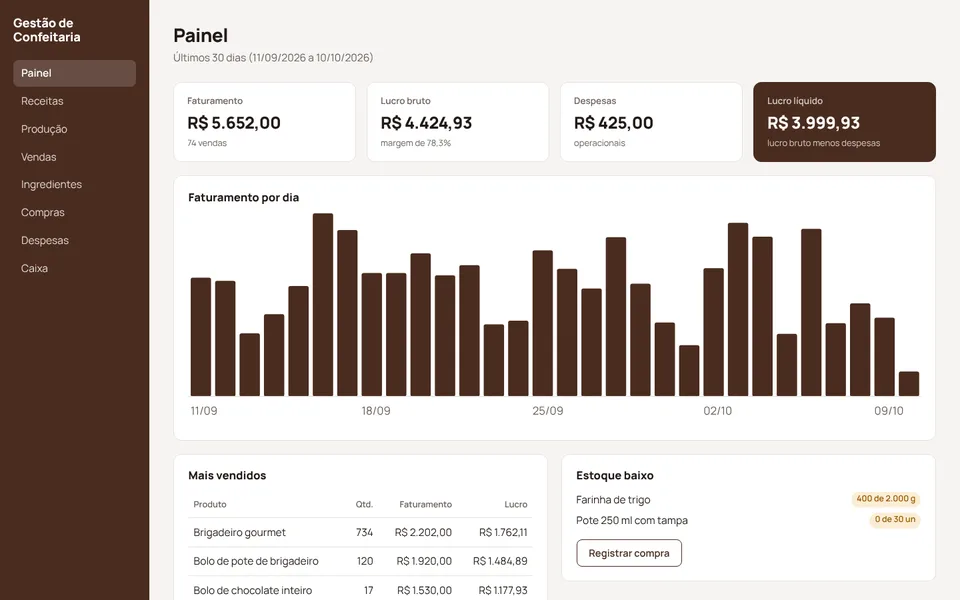
Task: Click the R$ 2.202,00 revenue cell
Action: click(423, 533)
